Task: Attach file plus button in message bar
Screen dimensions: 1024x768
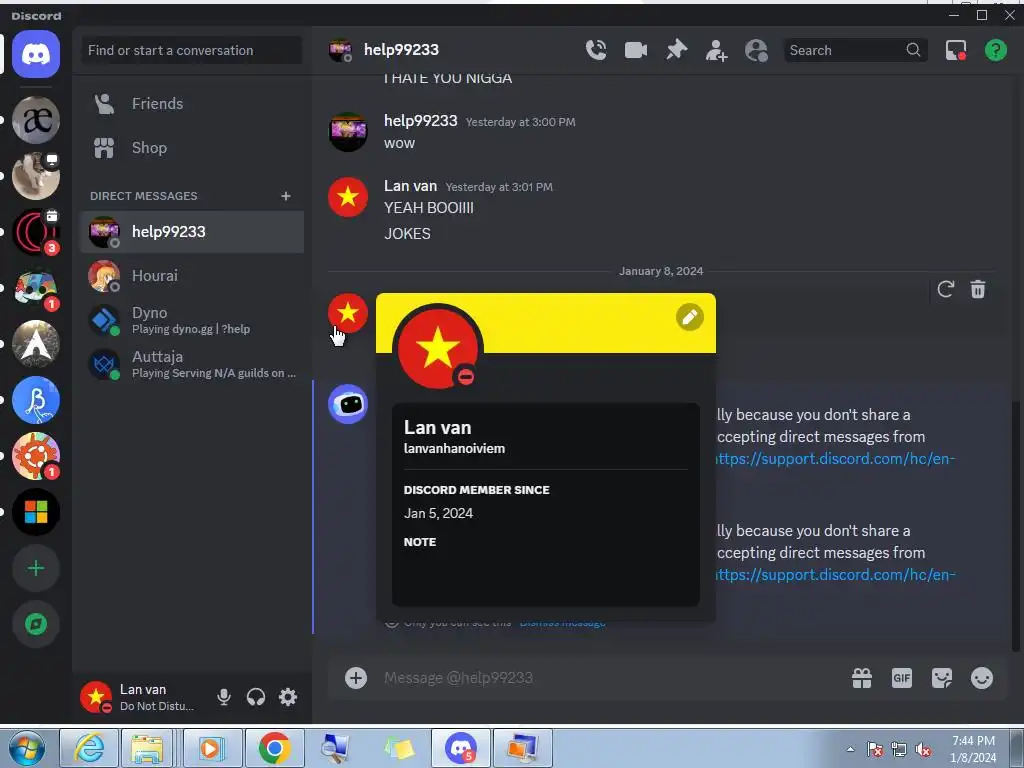Action: pyautogui.click(x=356, y=678)
